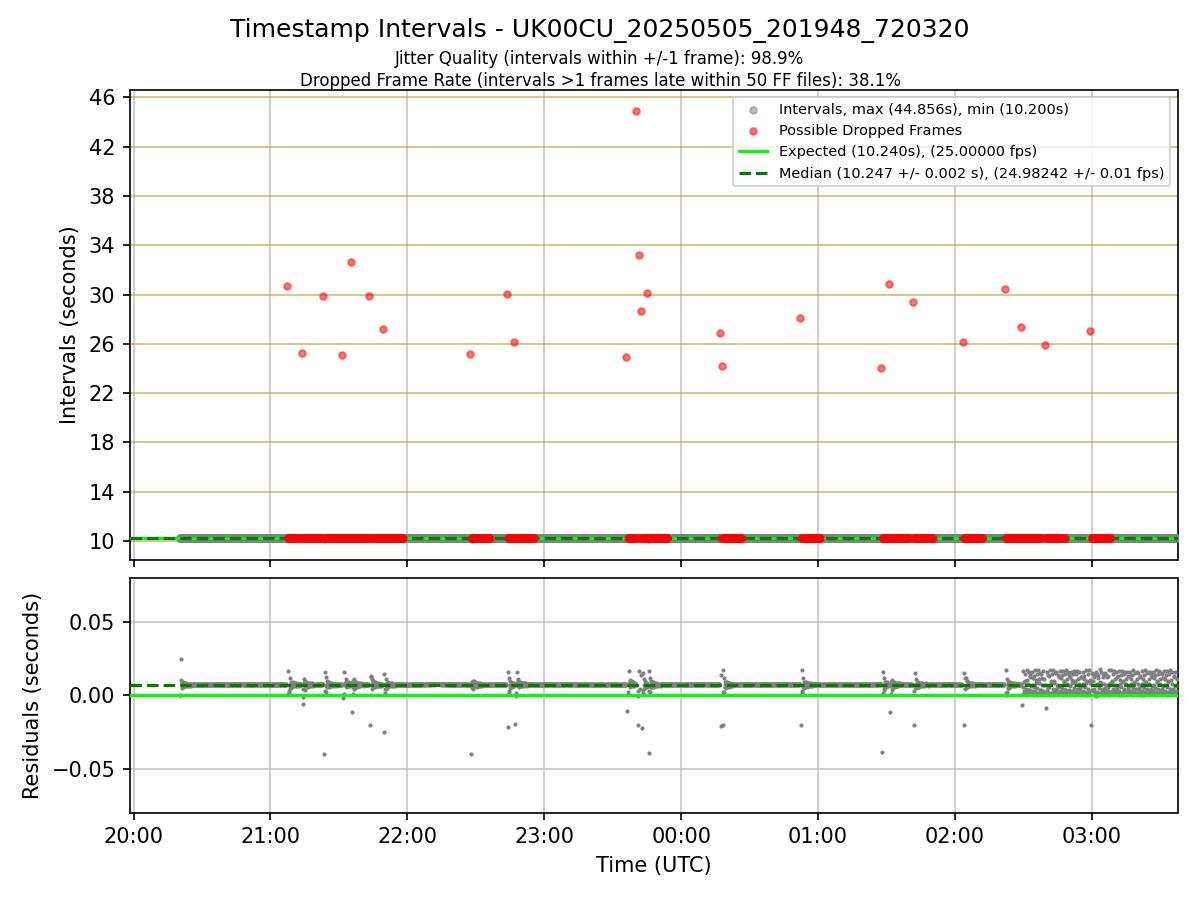Click the 'Possible Dropped Frames' legend entry
Screen dimensions: 1200x900
[x=870, y=130]
